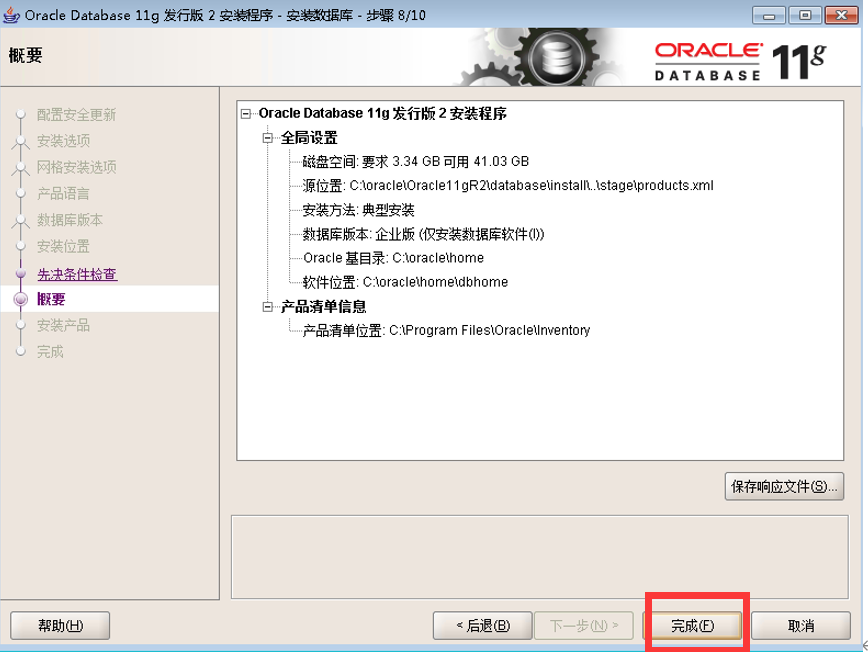Click the Java icon in the title bar
This screenshot has width=868, height=652.
11,15
